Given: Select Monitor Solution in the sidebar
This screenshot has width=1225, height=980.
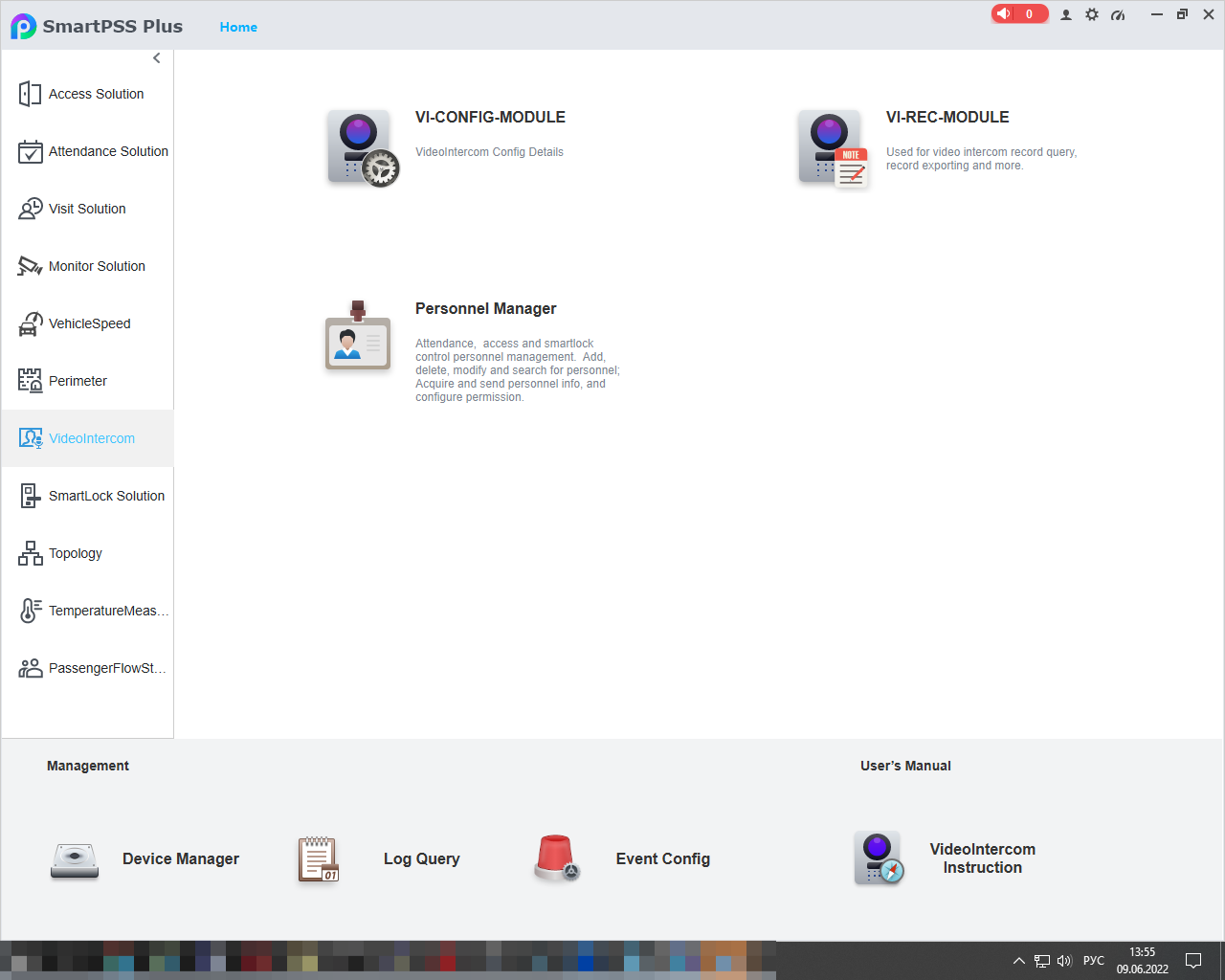Looking at the screenshot, I should click(97, 266).
